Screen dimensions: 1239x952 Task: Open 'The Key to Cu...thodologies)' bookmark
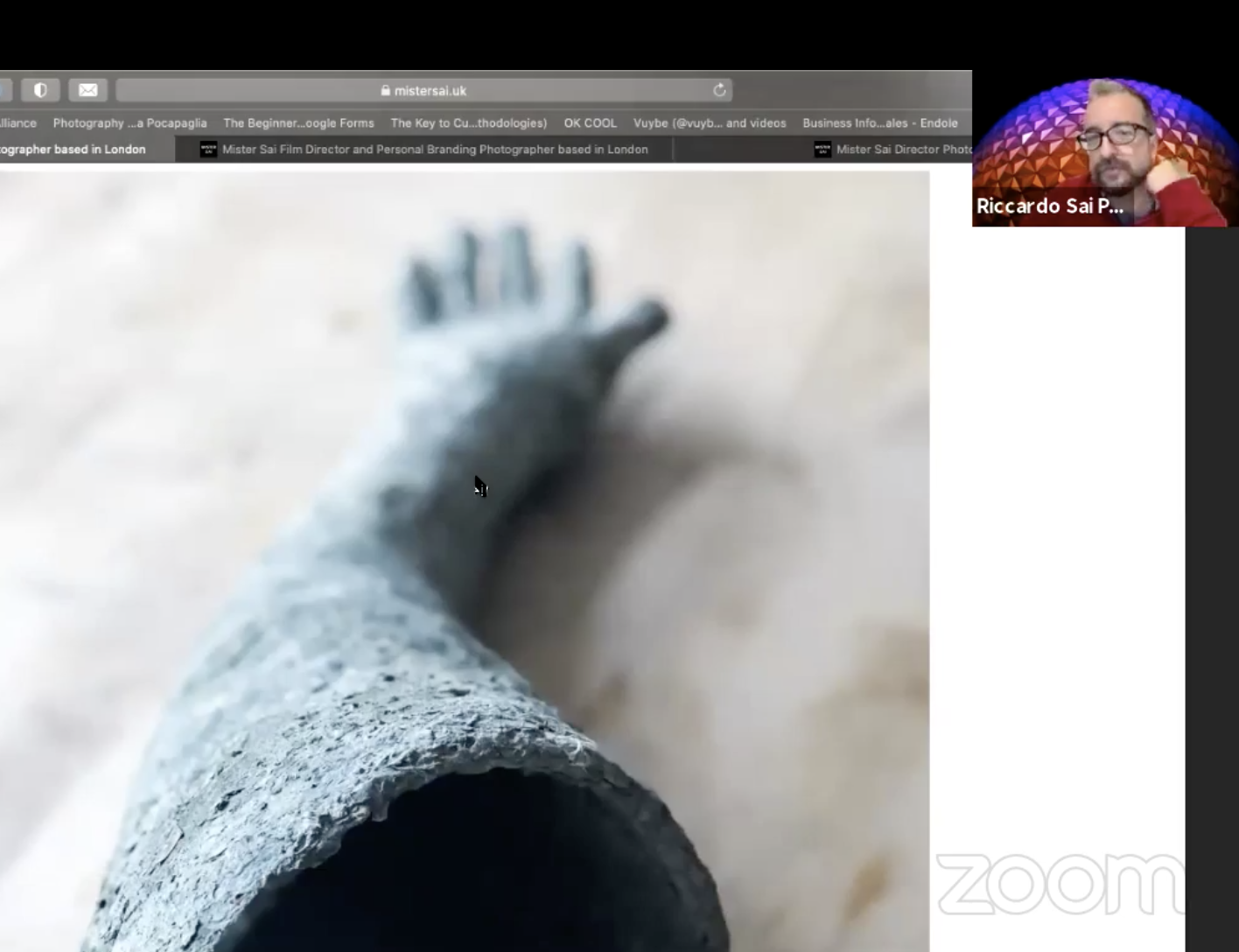pos(468,123)
